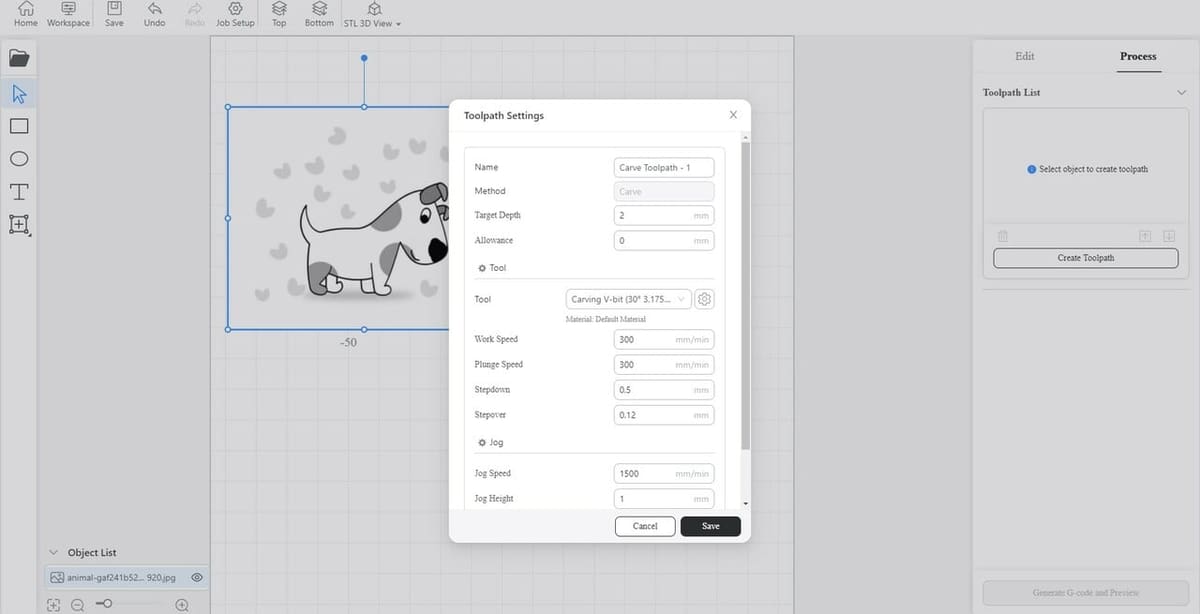Click the Target Depth input
Screen dimensions: 1200x614
664,216
